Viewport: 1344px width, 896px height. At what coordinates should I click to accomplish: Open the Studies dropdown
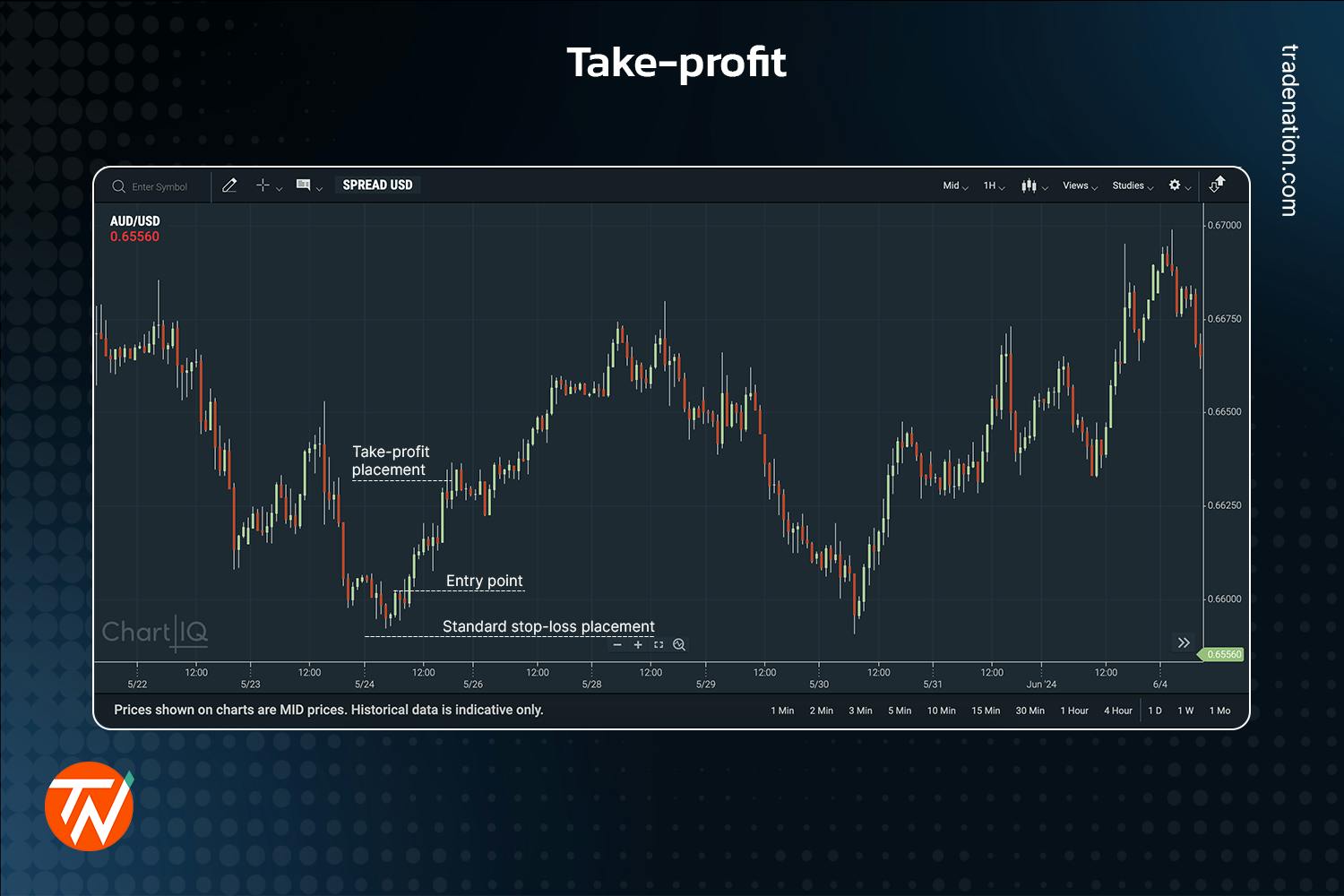(1129, 185)
